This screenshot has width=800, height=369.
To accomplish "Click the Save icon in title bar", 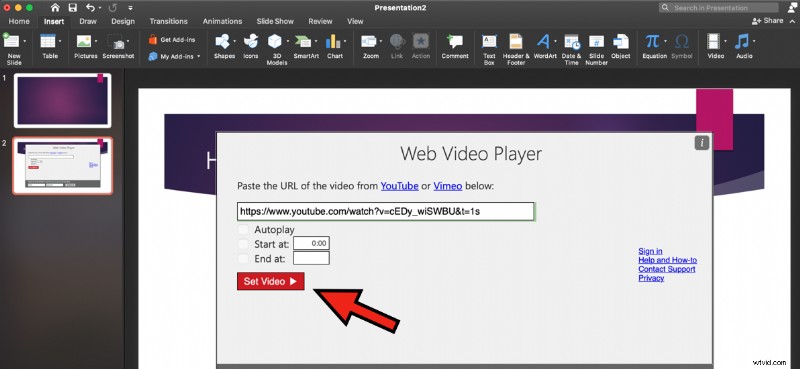I will (72, 8).
